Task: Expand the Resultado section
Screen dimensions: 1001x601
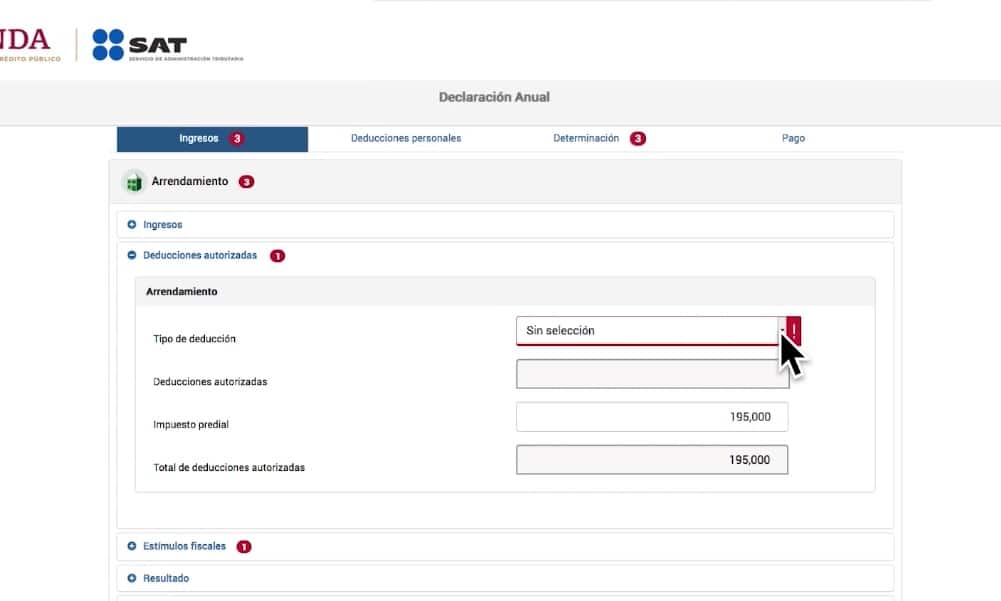Action: 165,578
